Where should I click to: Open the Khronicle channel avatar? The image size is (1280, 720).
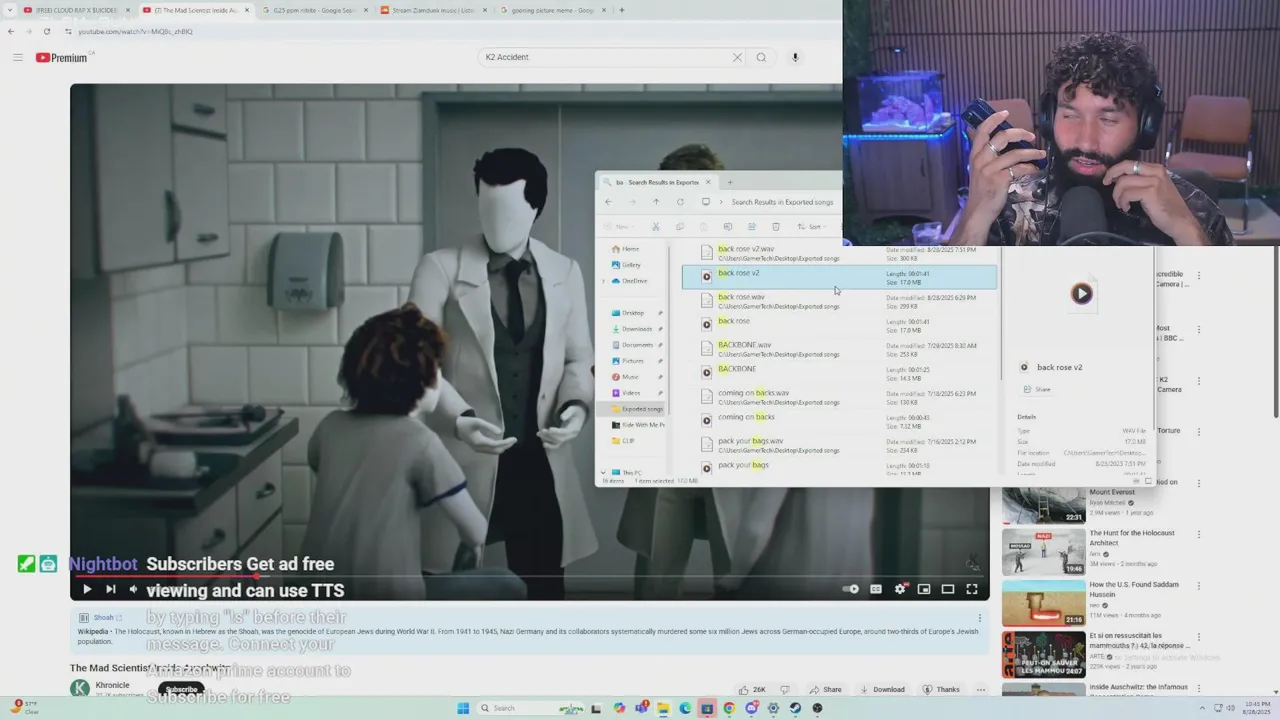coord(79,689)
